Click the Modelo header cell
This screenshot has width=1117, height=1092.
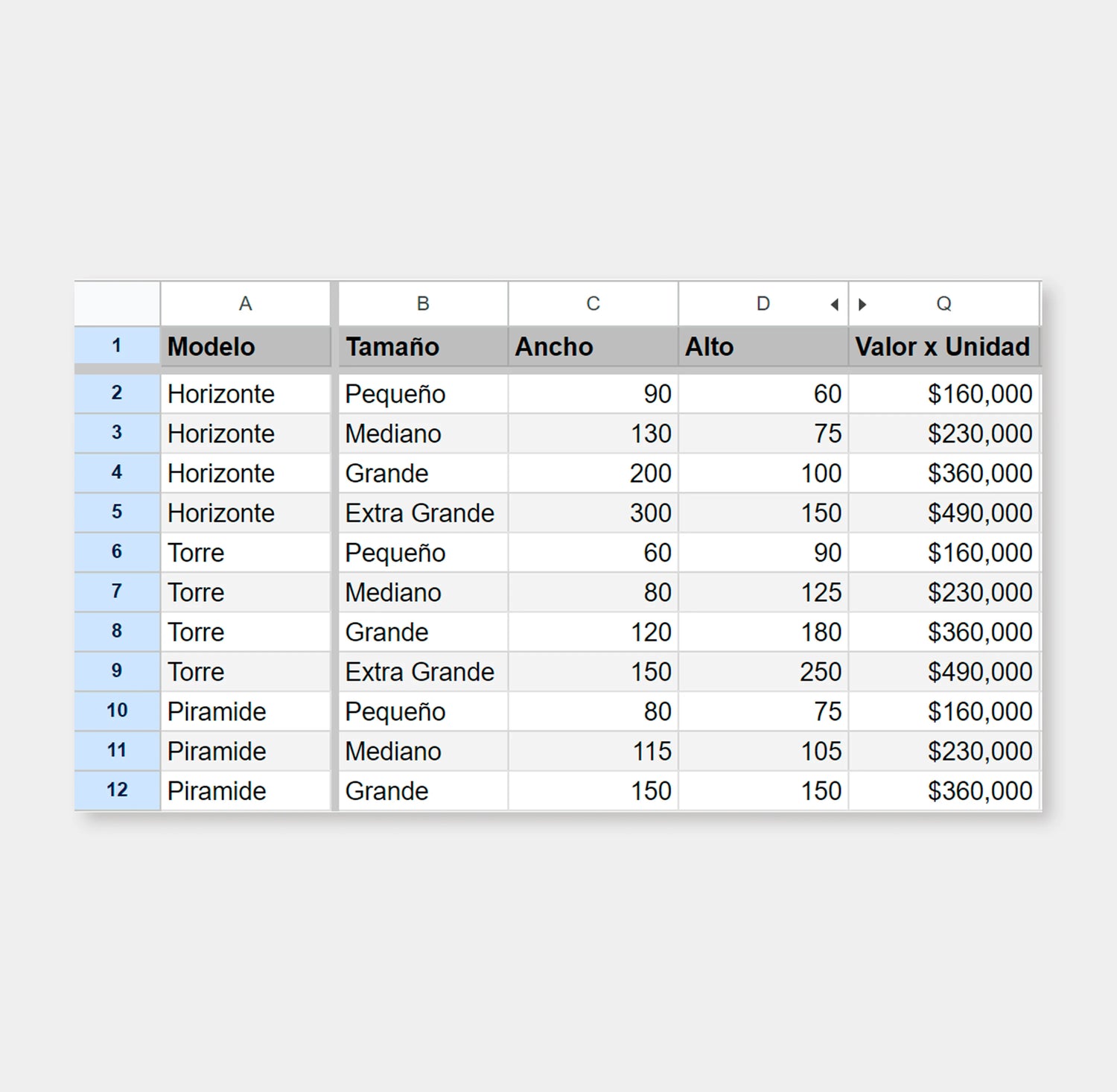point(245,347)
